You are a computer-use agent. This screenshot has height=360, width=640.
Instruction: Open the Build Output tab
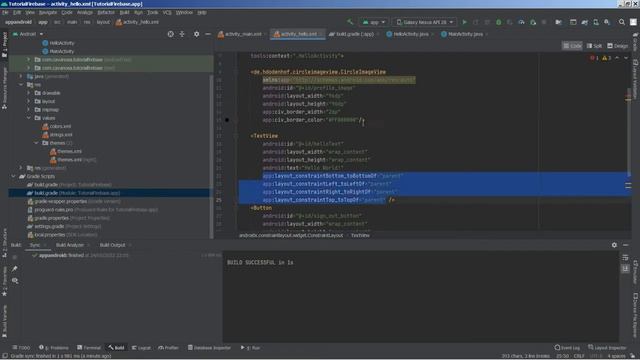[x=113, y=245]
